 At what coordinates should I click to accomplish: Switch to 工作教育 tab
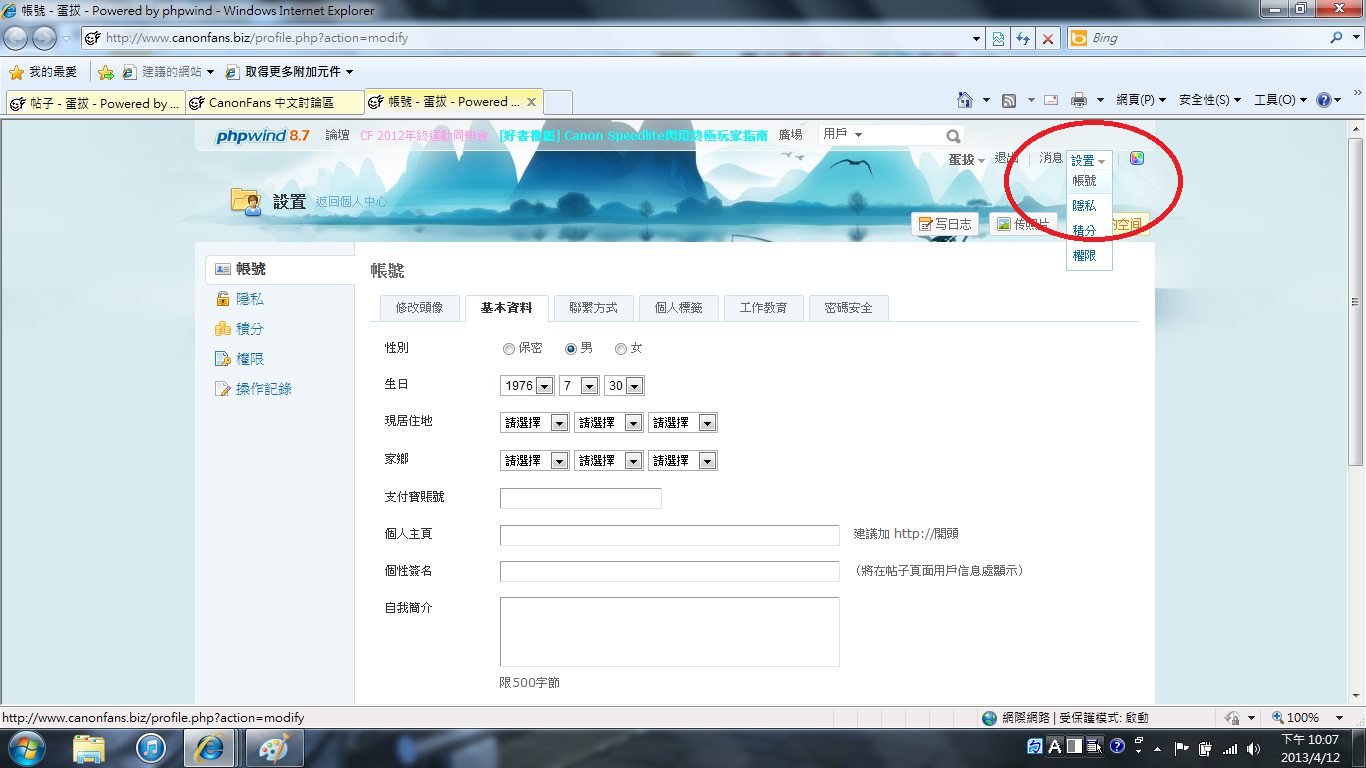[x=763, y=308]
